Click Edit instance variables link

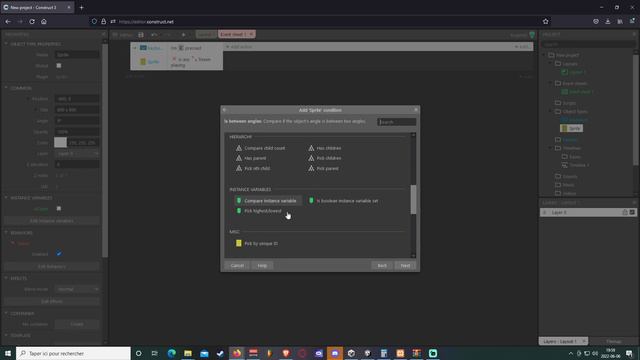click(x=52, y=221)
